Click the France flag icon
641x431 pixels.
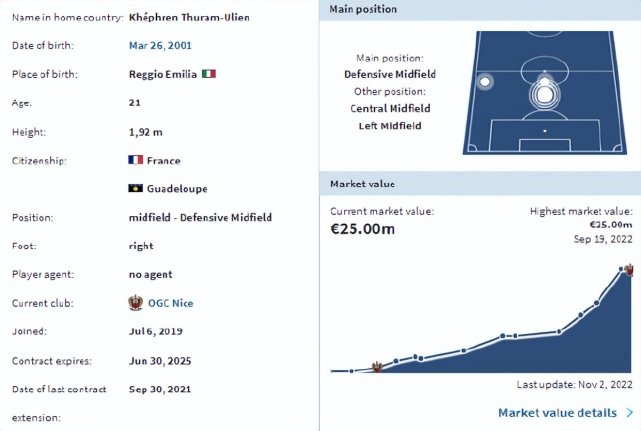point(135,160)
